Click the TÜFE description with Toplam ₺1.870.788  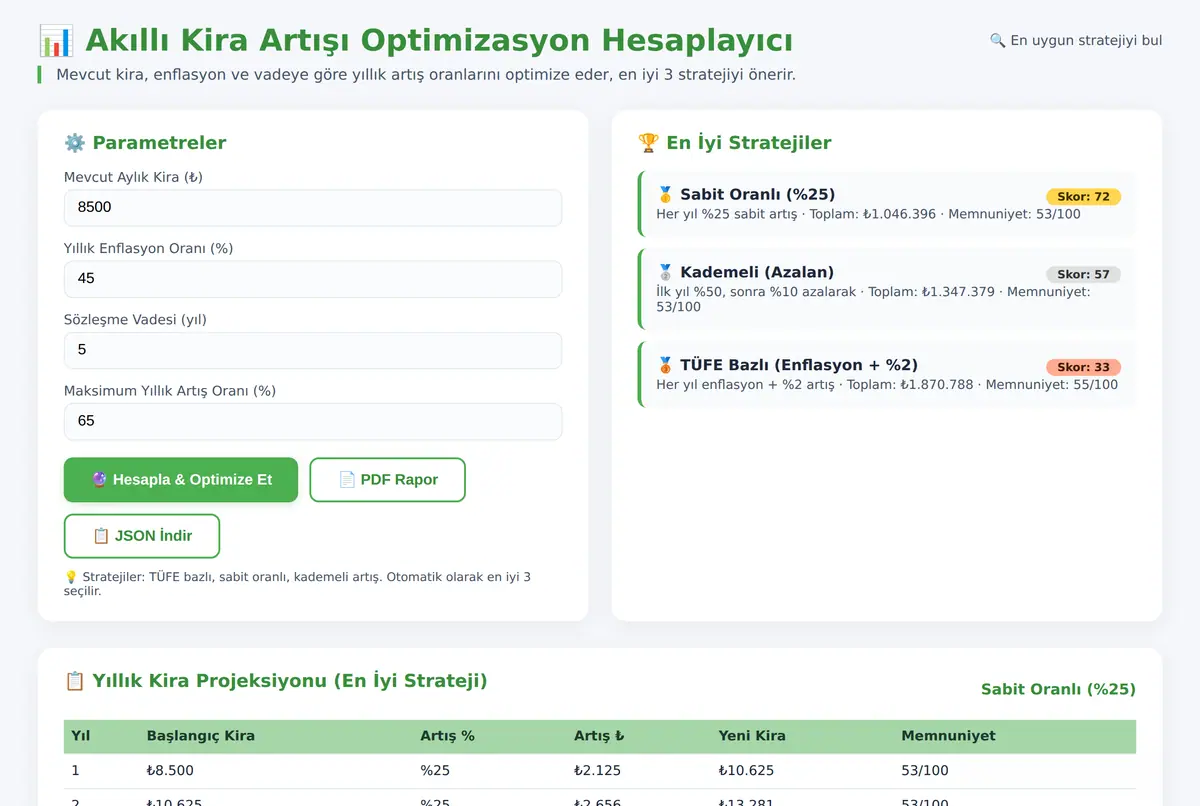887,384
